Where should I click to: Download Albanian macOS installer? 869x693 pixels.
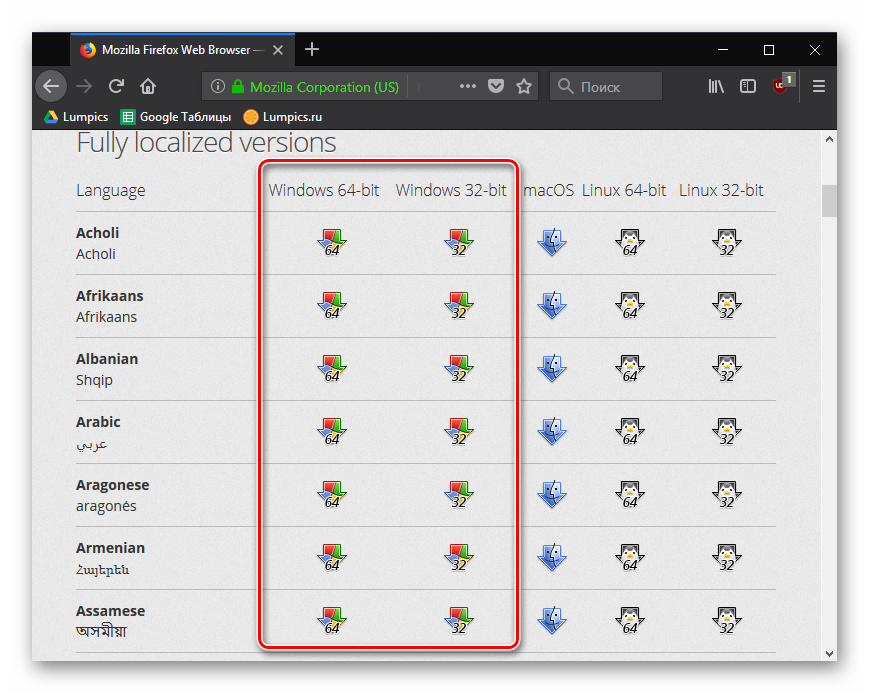(x=551, y=369)
